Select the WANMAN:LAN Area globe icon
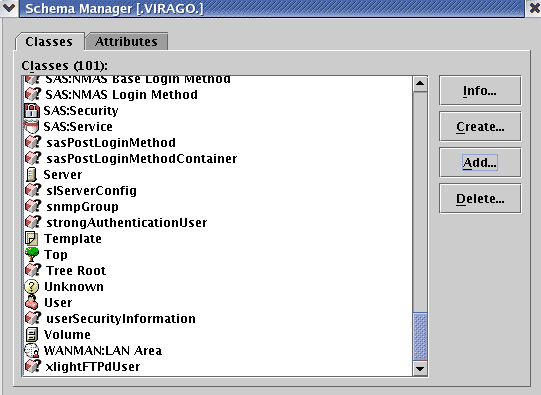Image resolution: width=541 pixels, height=395 pixels. coord(32,350)
